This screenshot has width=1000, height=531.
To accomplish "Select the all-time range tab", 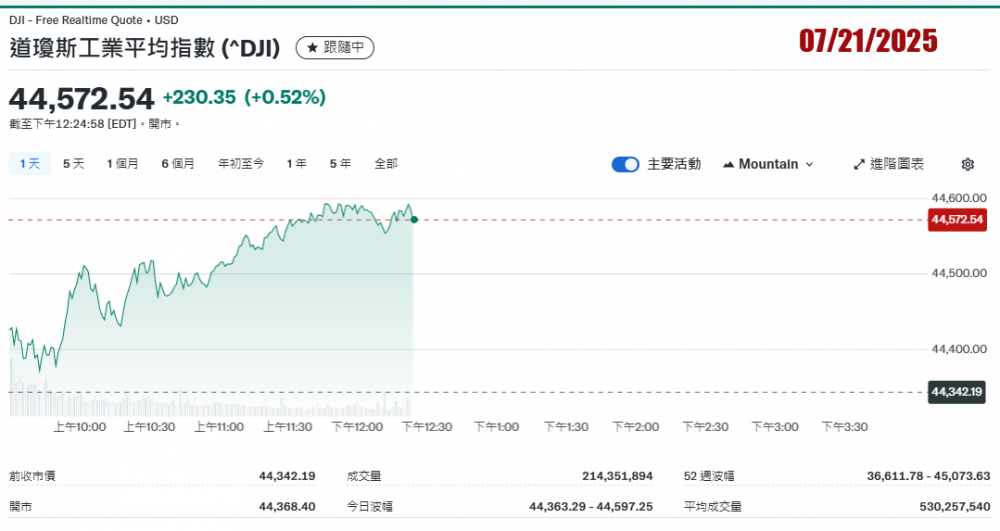I will coord(386,163).
